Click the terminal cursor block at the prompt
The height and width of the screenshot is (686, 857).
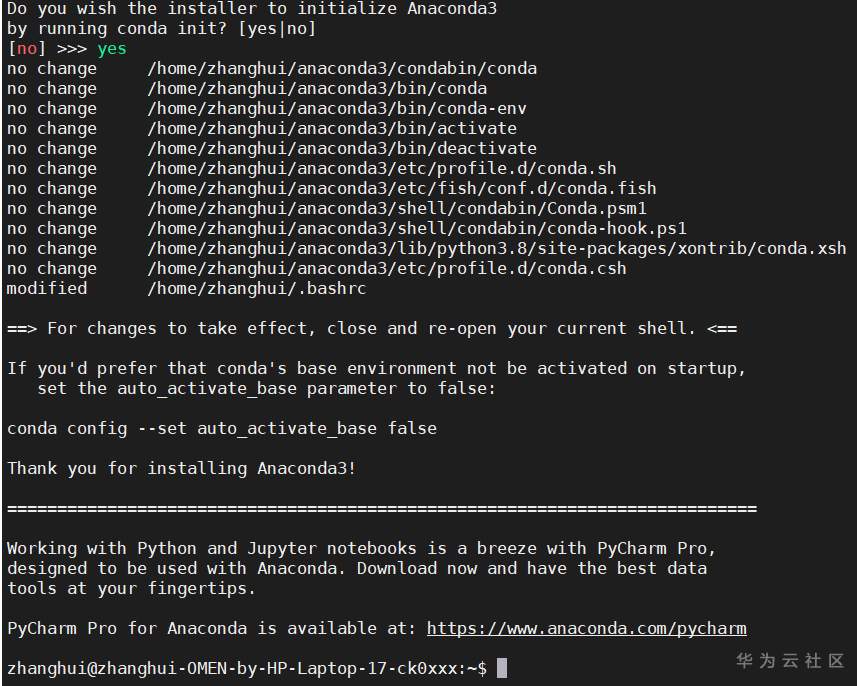pyautogui.click(x=502, y=668)
